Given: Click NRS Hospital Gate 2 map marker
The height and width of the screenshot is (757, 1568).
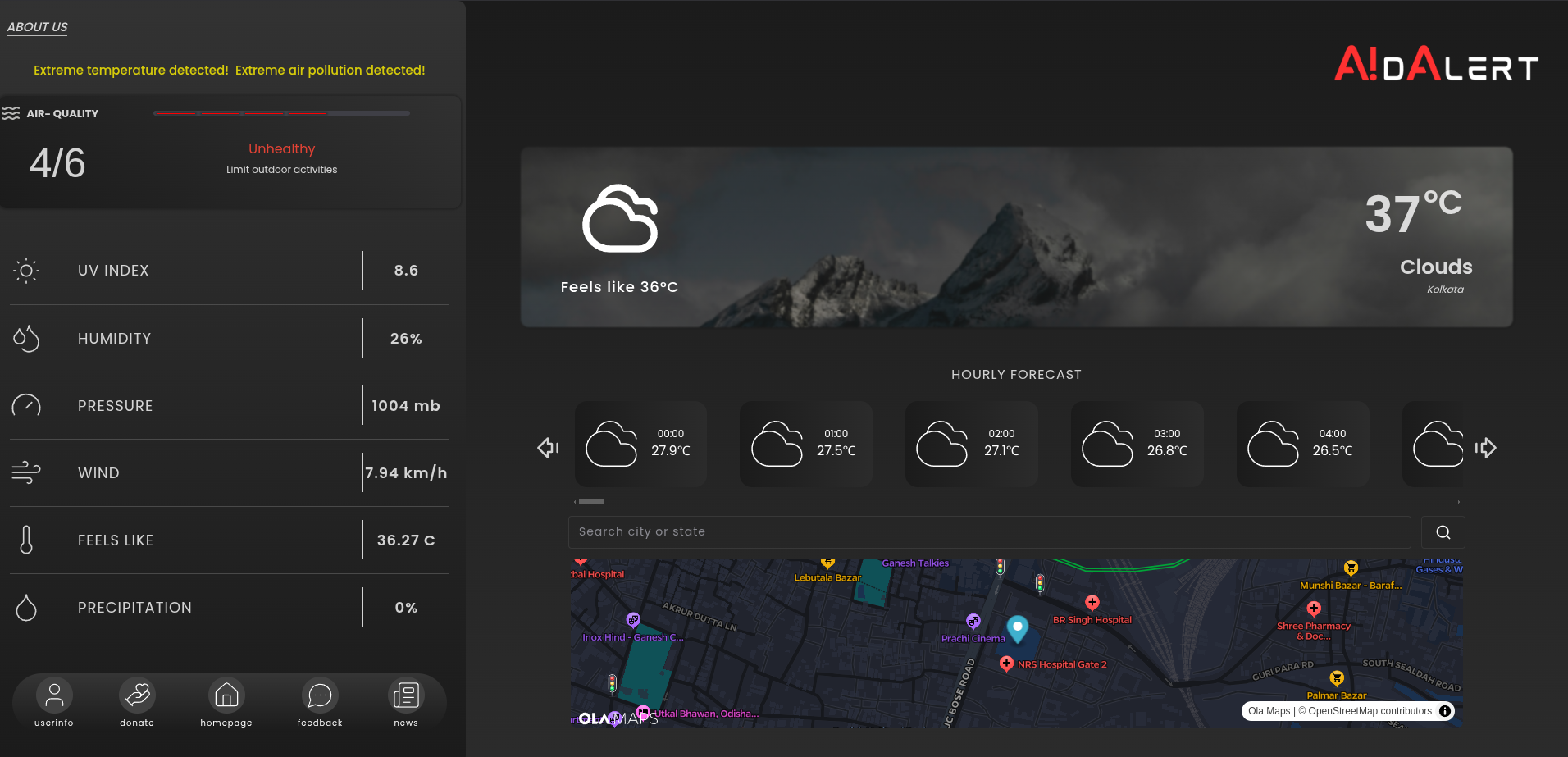Looking at the screenshot, I should click(x=1007, y=664).
